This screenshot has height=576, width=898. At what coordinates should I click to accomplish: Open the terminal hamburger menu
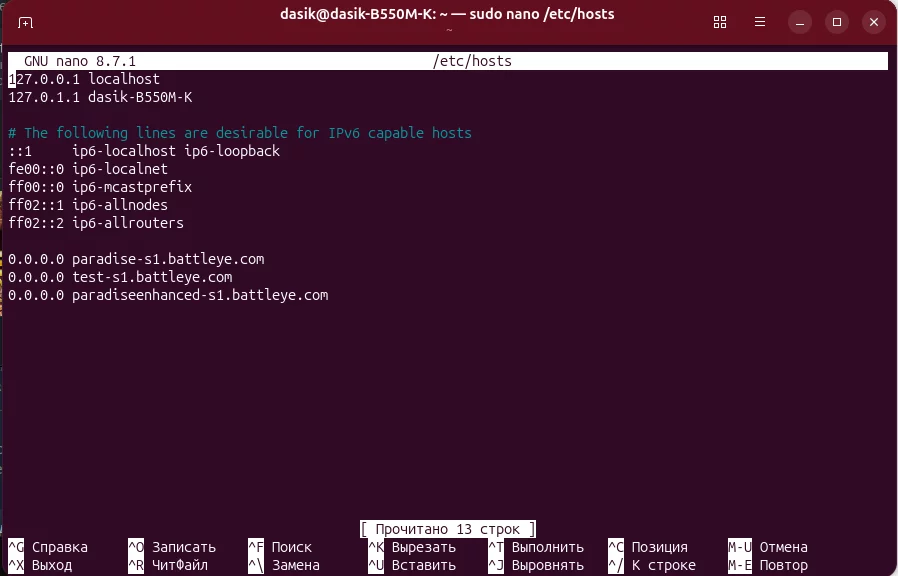click(760, 22)
